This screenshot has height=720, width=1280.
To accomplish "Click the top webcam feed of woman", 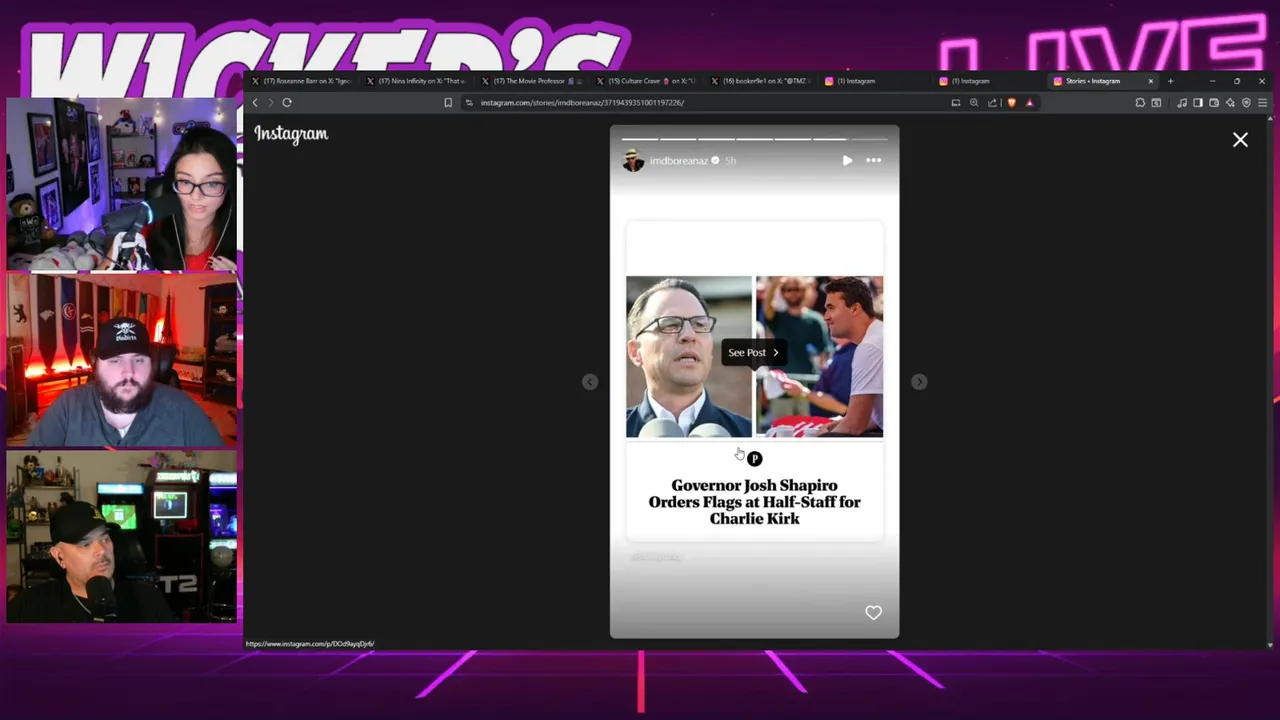I will click(x=121, y=185).
